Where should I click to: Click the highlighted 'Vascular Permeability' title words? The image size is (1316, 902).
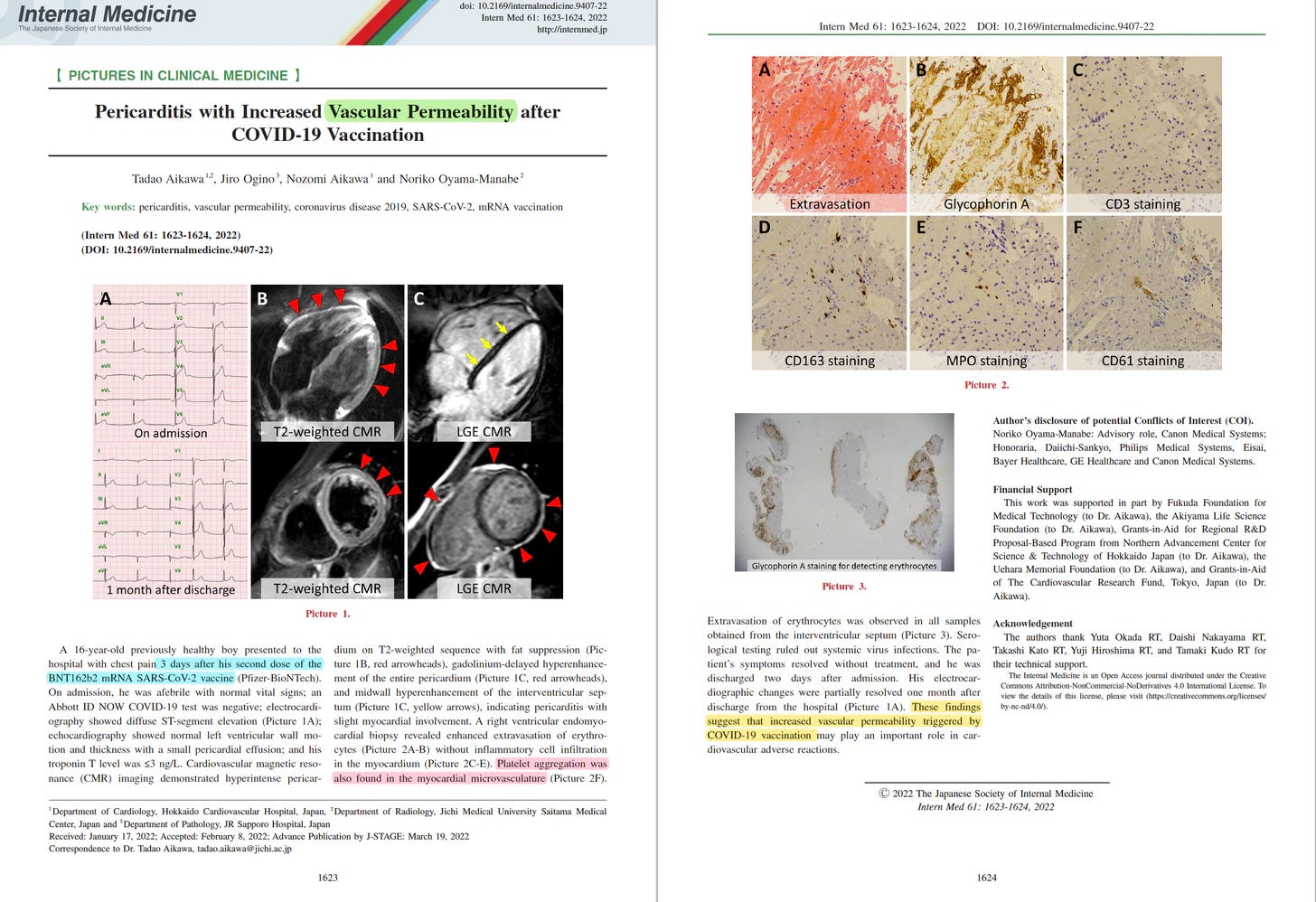tap(420, 111)
